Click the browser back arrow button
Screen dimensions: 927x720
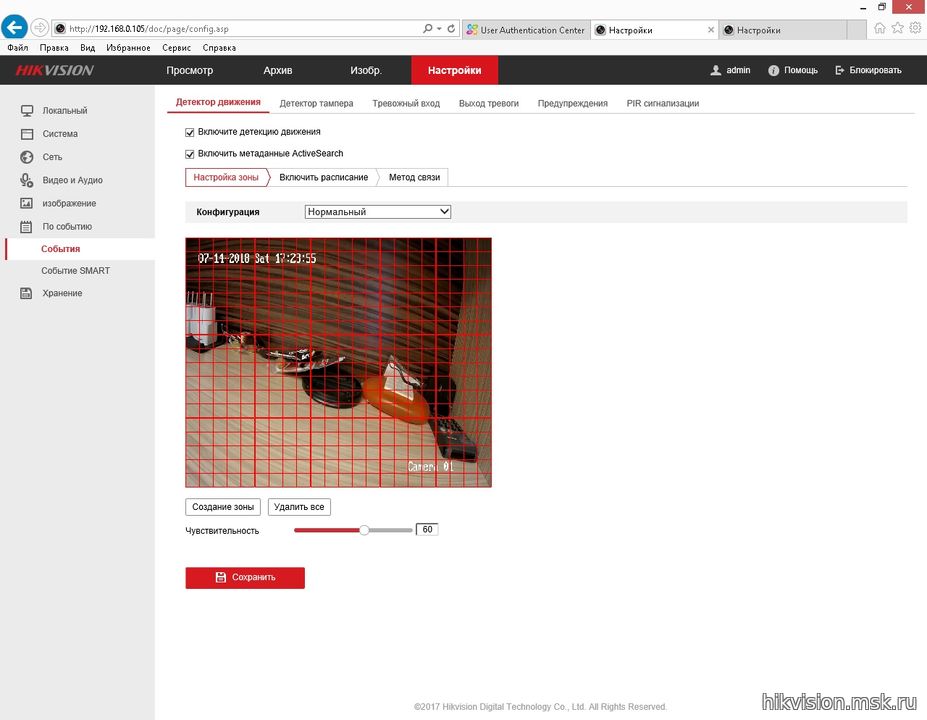pos(14,27)
